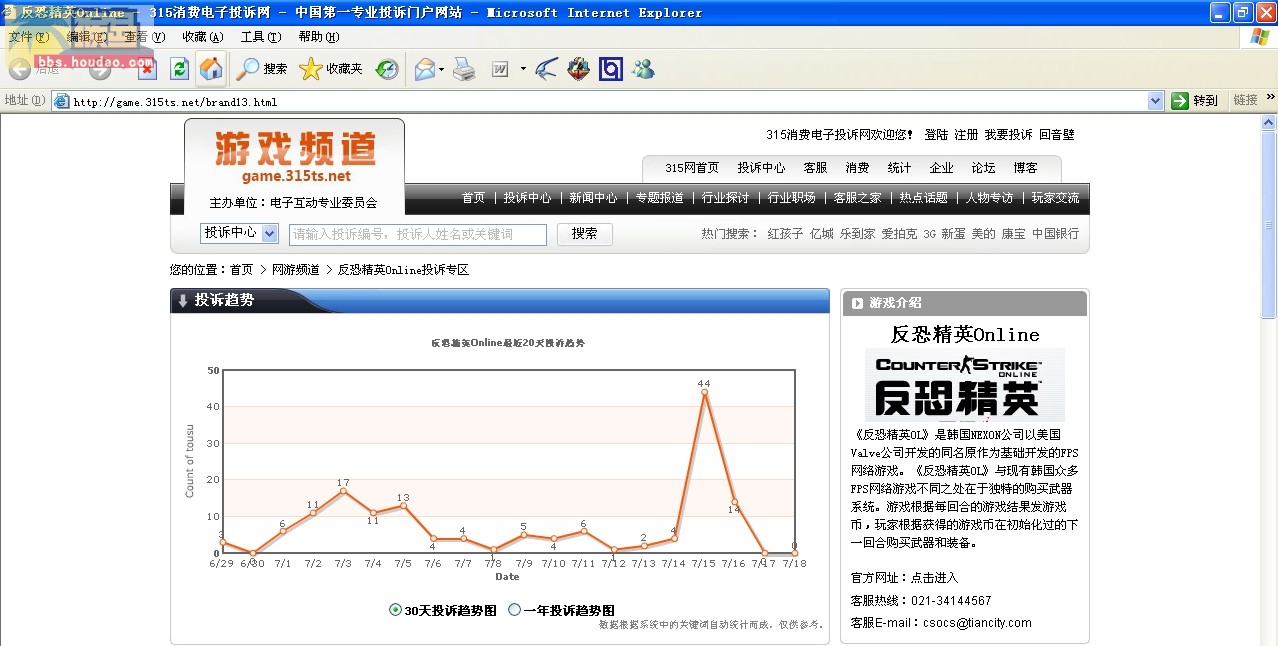Click the 44 peak data point on chart
Viewport: 1278px width, 646px height.
(x=704, y=392)
